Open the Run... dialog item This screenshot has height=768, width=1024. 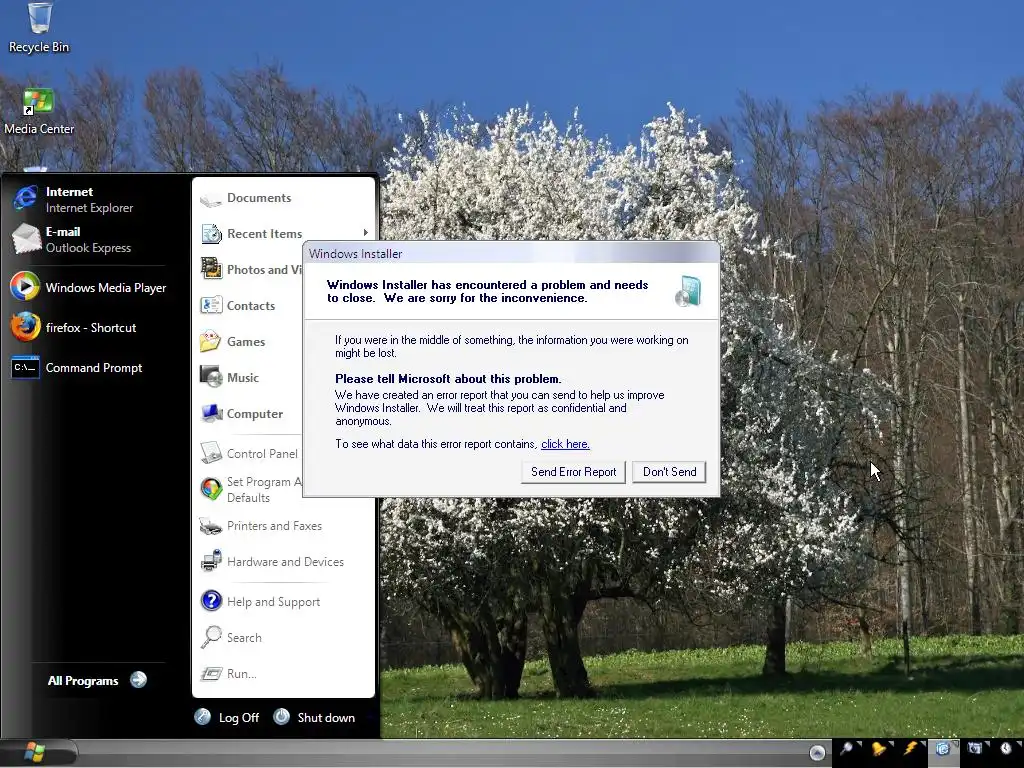coord(229,673)
